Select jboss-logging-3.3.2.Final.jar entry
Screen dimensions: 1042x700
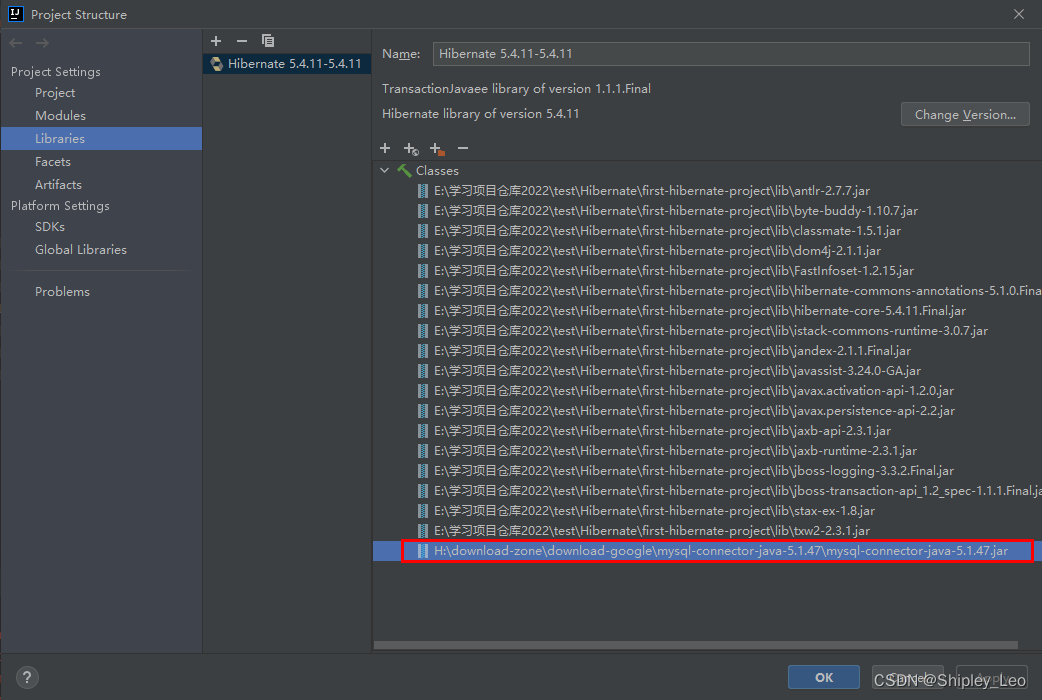[694, 470]
